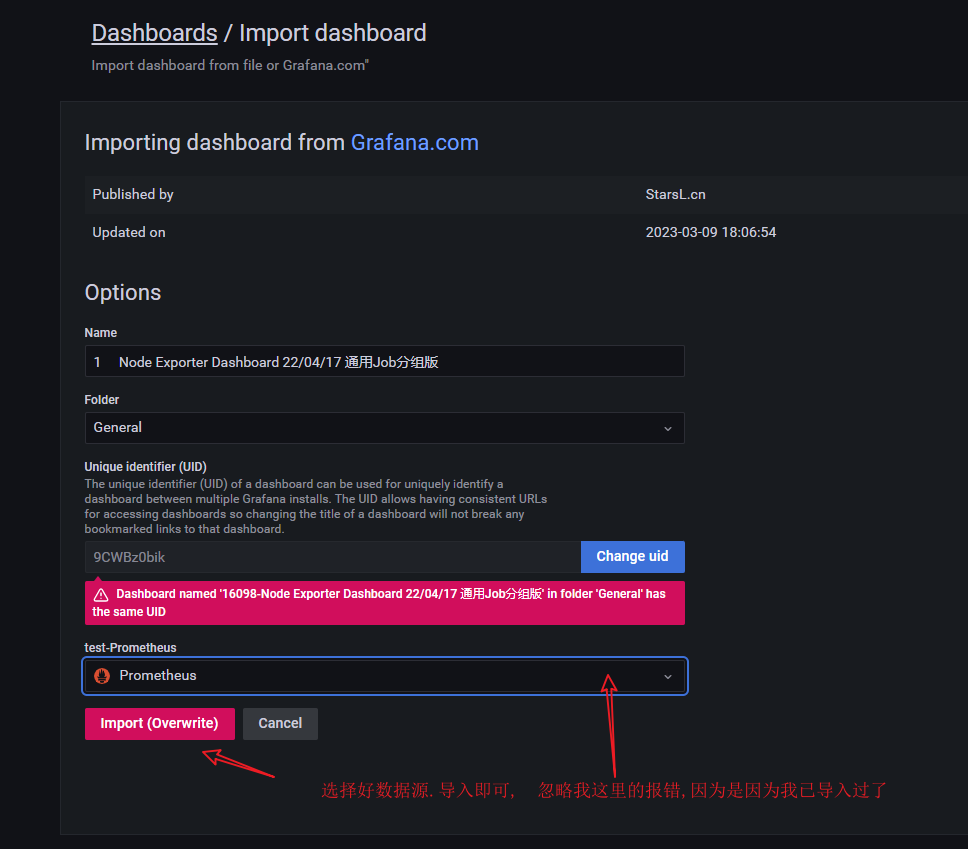Click the warning triangle icon in error
968x849 pixels.
click(101, 595)
